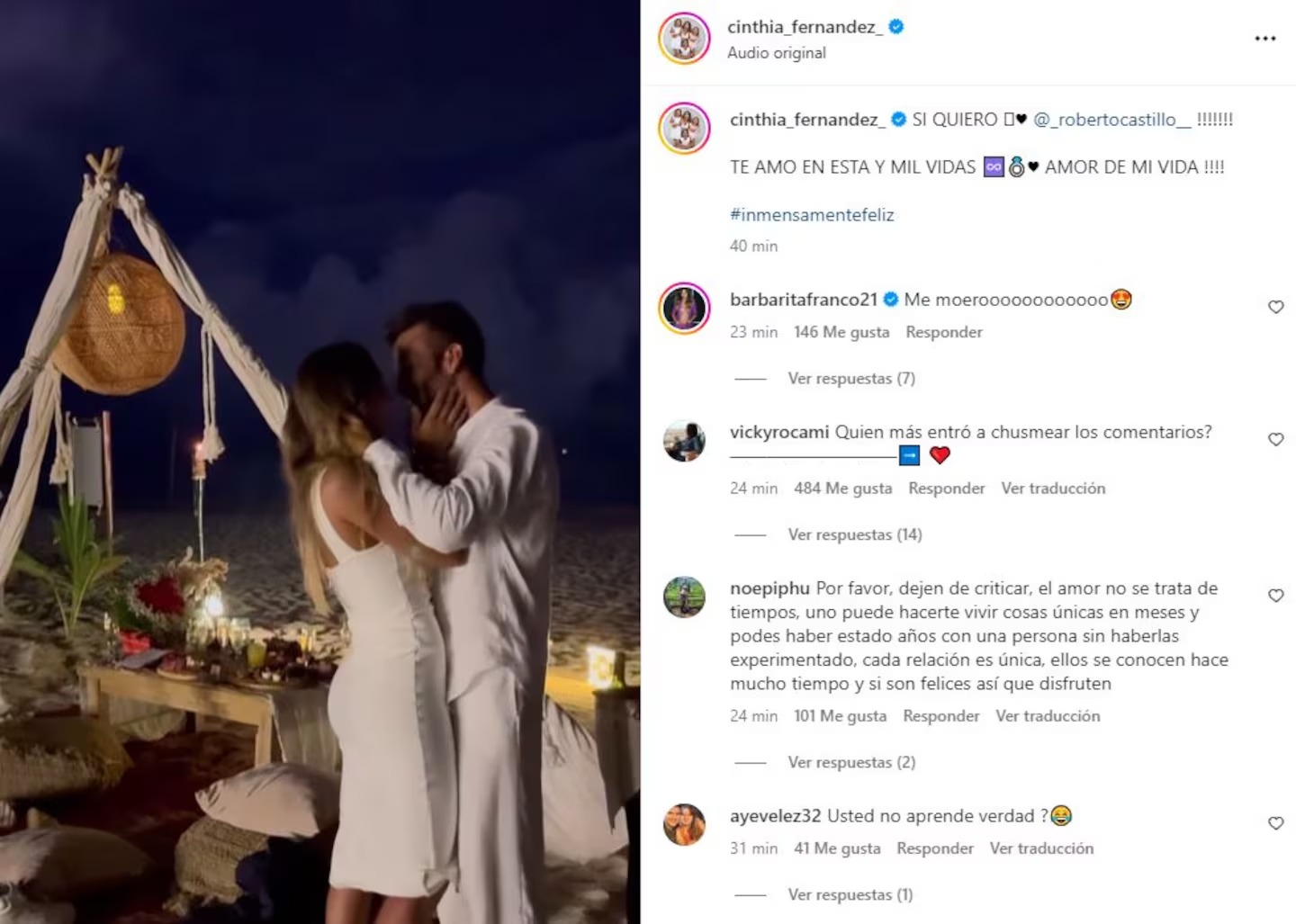Open the post header profile picture
Screen dimensions: 1296x924
click(x=684, y=39)
